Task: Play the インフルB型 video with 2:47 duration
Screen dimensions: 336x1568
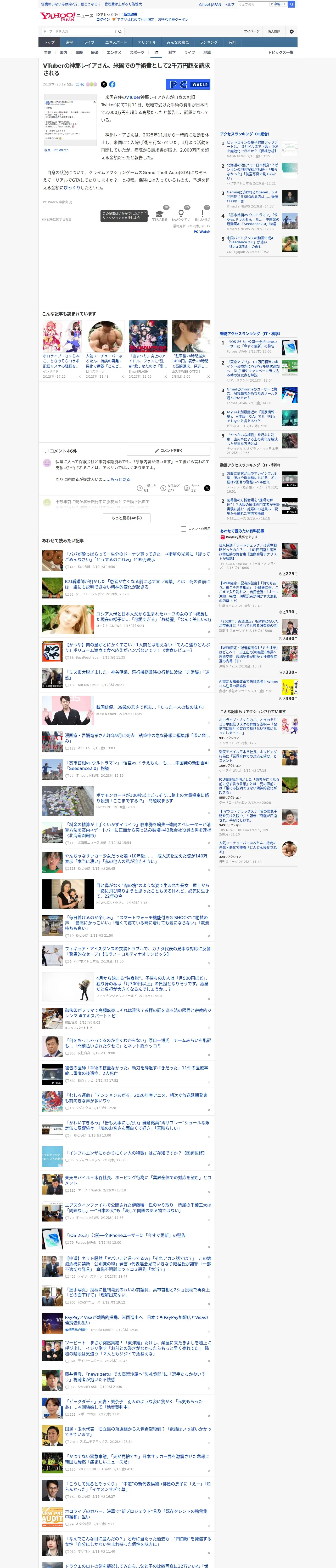Action: tap(289, 480)
